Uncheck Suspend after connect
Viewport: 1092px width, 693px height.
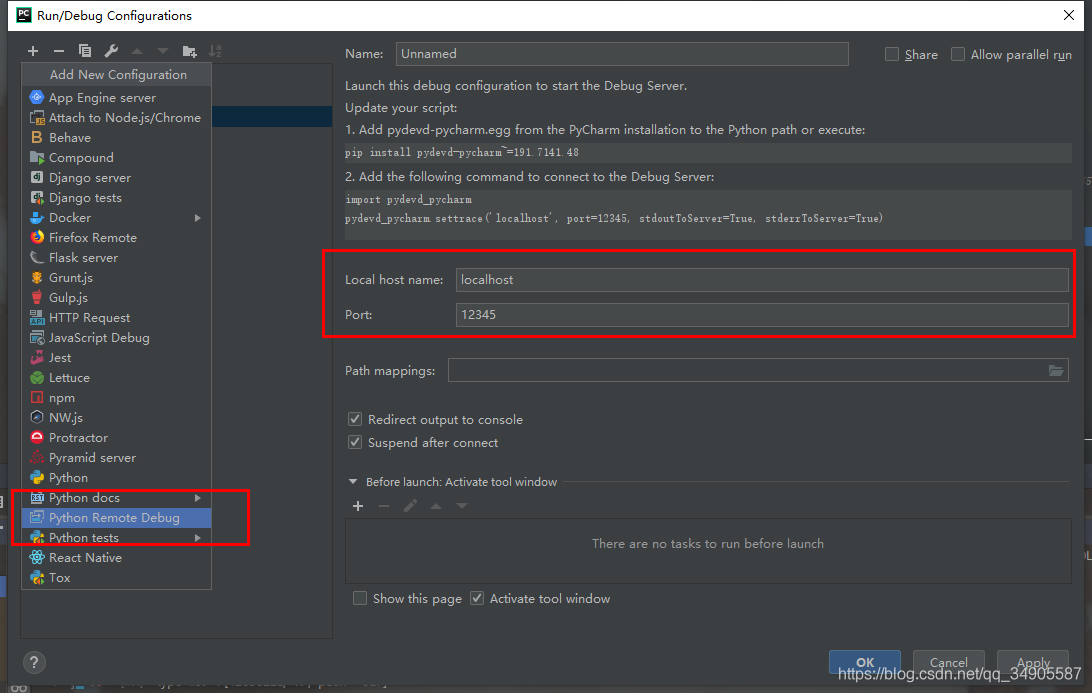355,442
